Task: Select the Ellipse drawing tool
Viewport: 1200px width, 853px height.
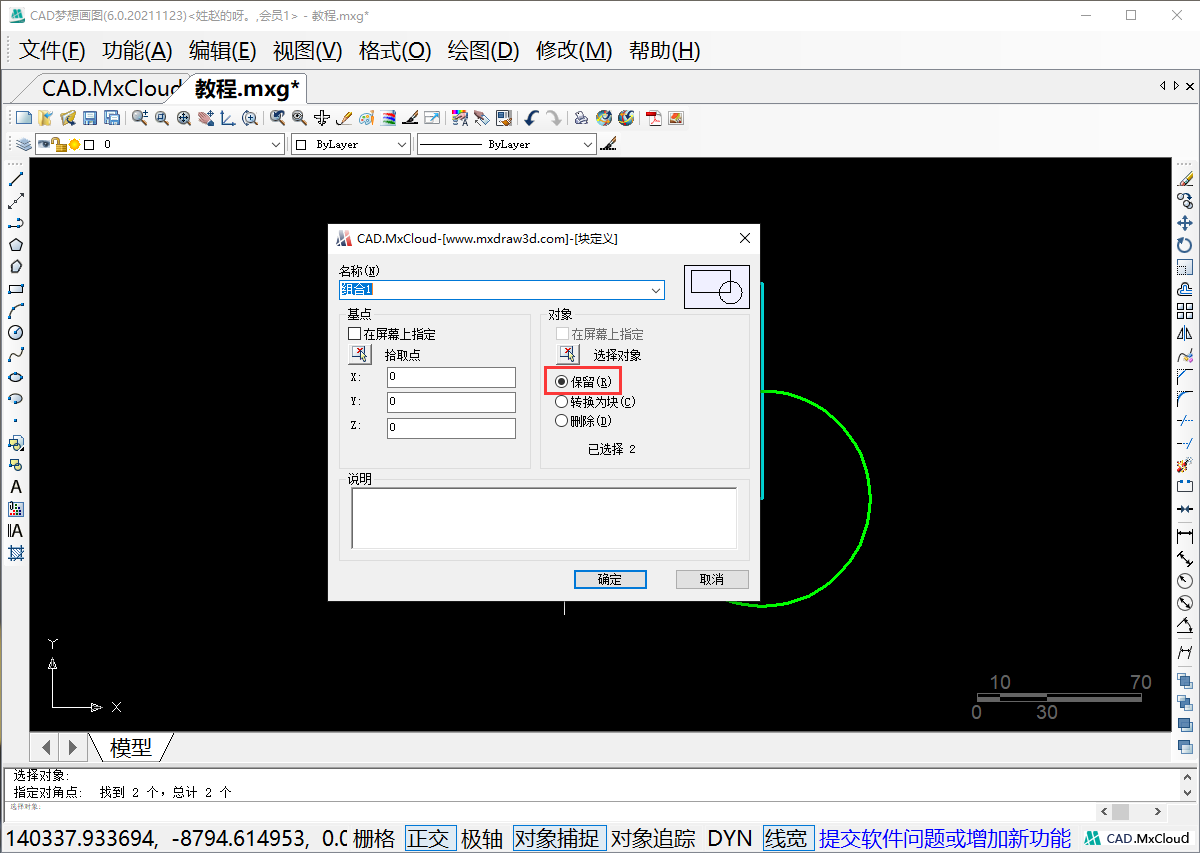Action: click(16, 377)
